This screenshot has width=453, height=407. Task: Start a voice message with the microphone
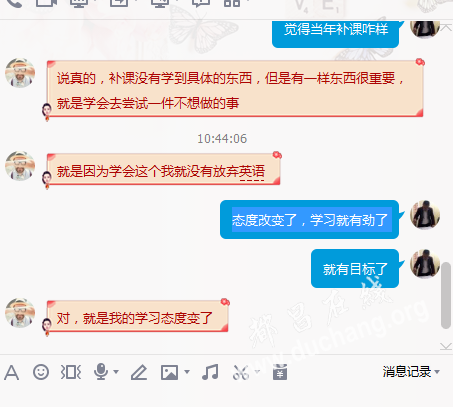101,372
